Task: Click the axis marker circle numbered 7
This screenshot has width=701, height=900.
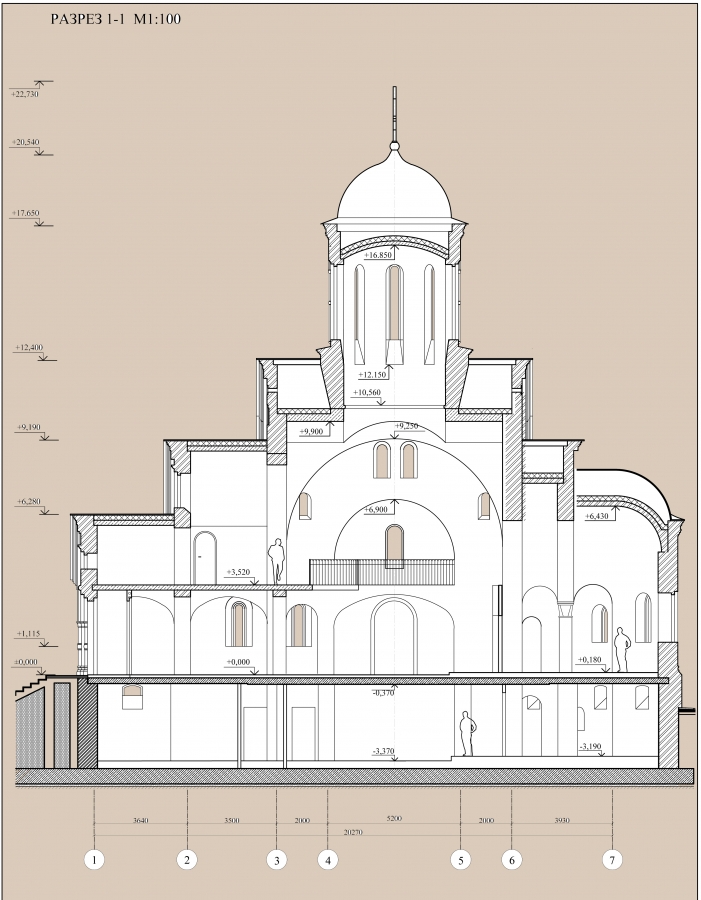Action: tap(612, 859)
